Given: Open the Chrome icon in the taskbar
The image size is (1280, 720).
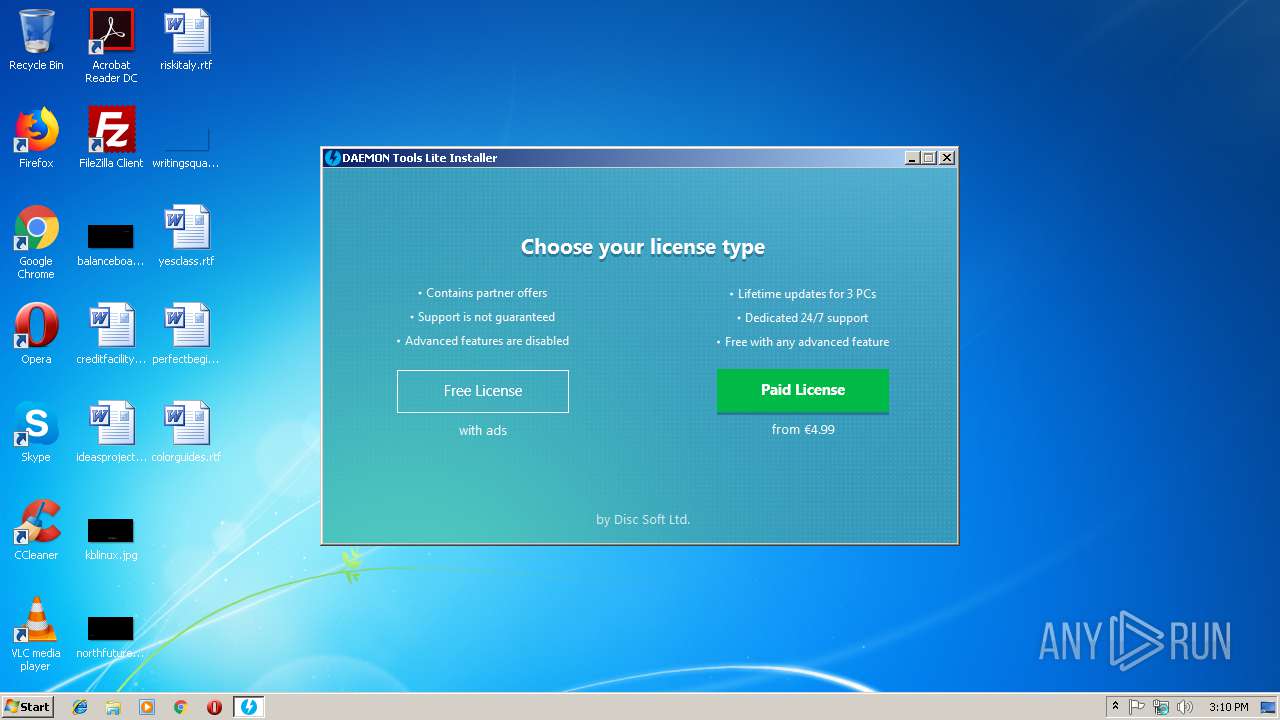Looking at the screenshot, I should 181,707.
